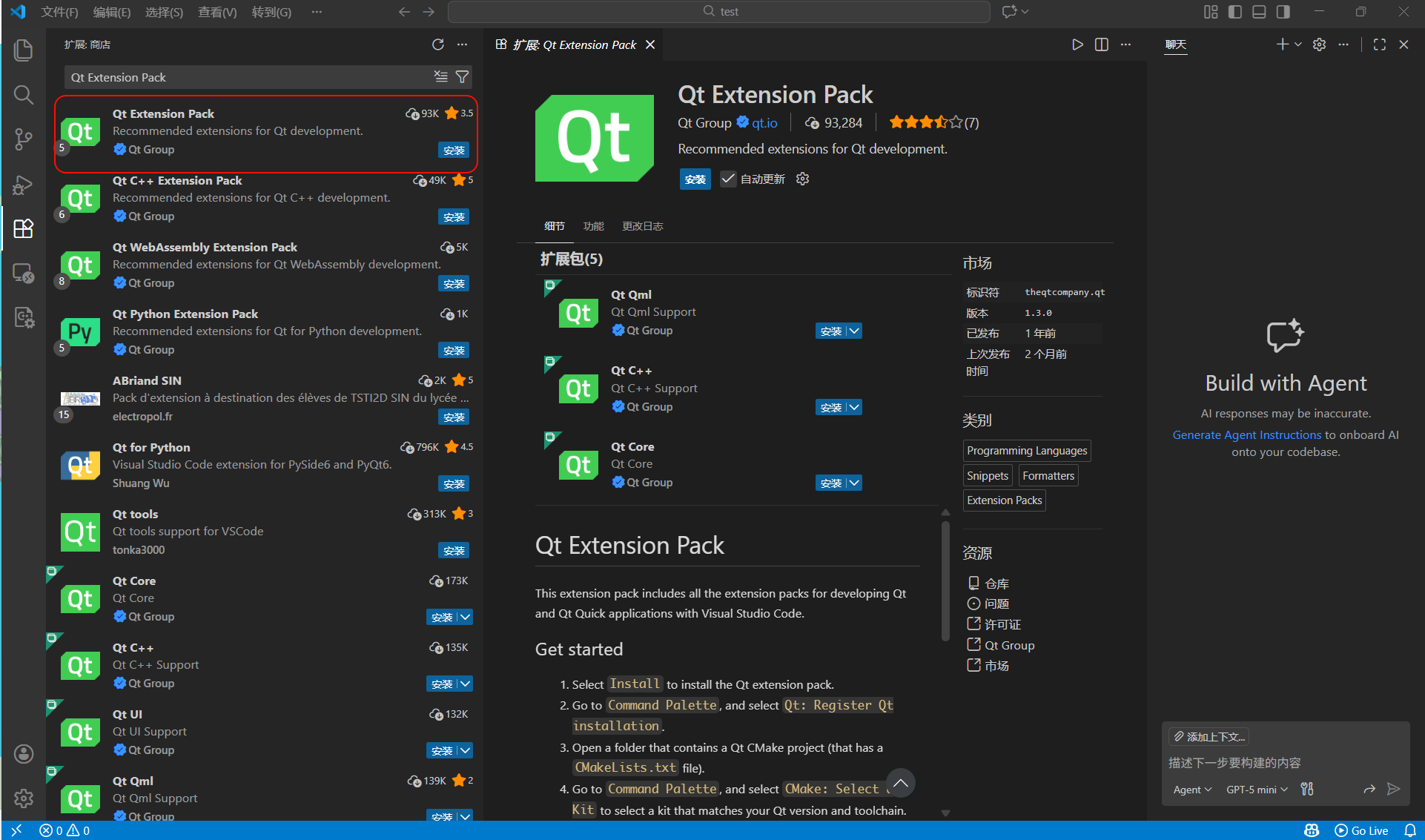Screen dimensions: 1425x840
Task: Open the Source Control view
Action: pos(23,139)
